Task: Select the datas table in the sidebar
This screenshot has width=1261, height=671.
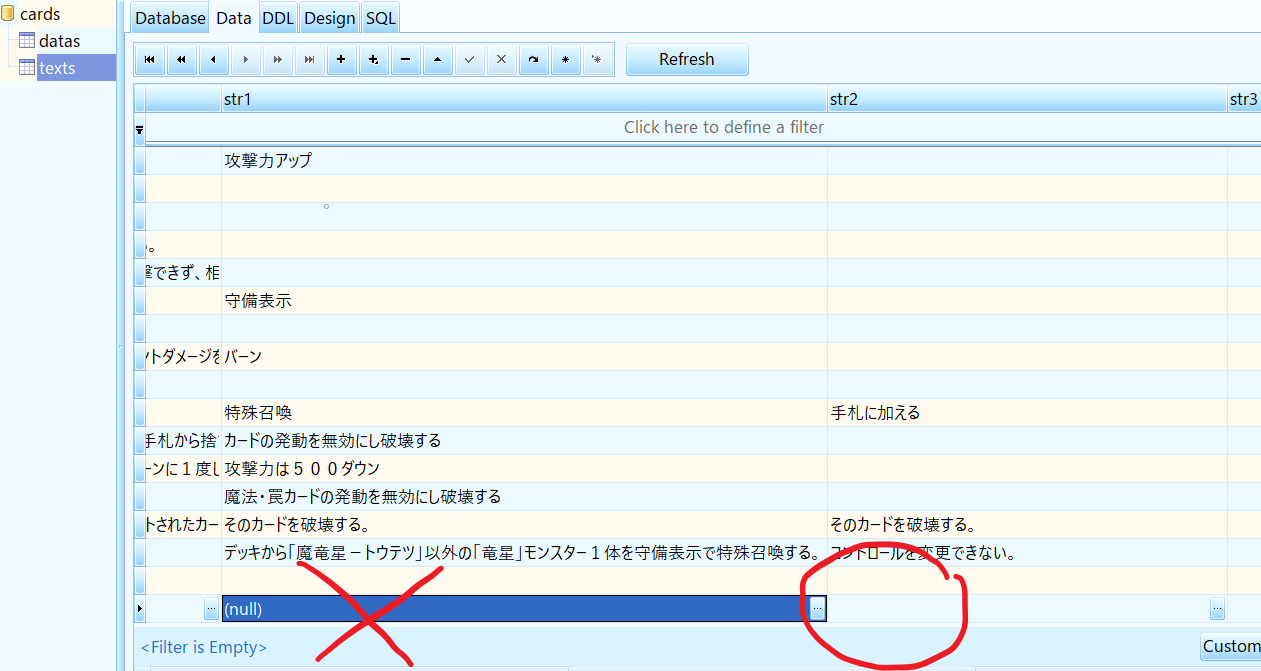Action: (x=58, y=40)
